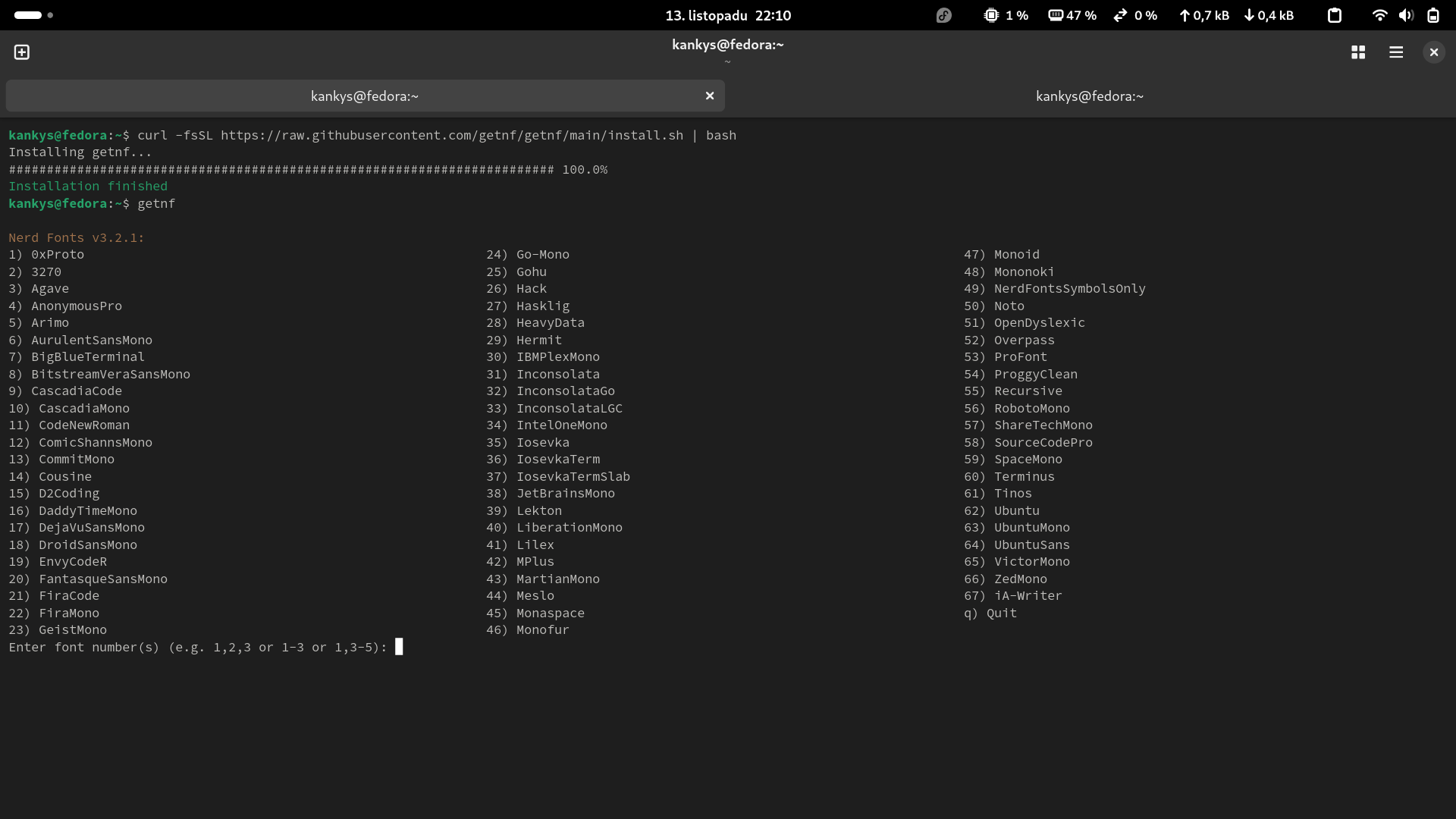This screenshot has height=819, width=1456.
Task: Click the font number input prompt cursor
Action: tap(399, 647)
